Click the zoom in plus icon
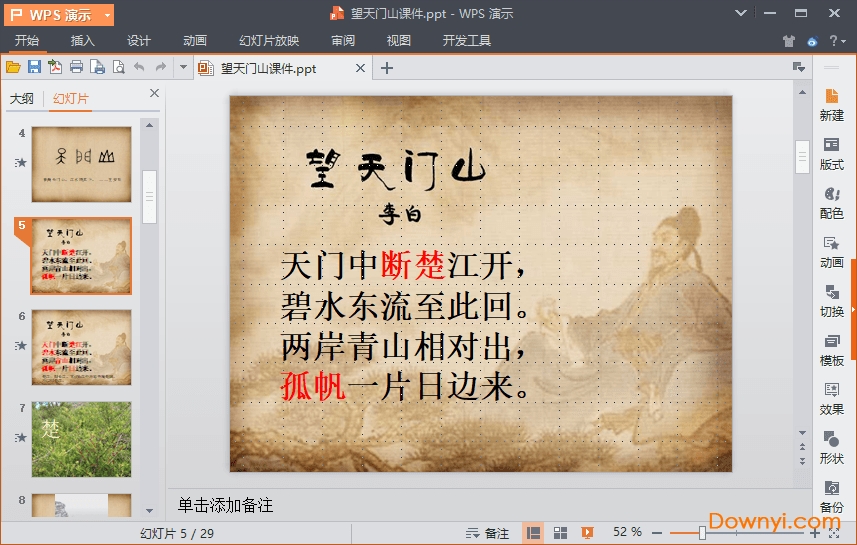 (815, 533)
